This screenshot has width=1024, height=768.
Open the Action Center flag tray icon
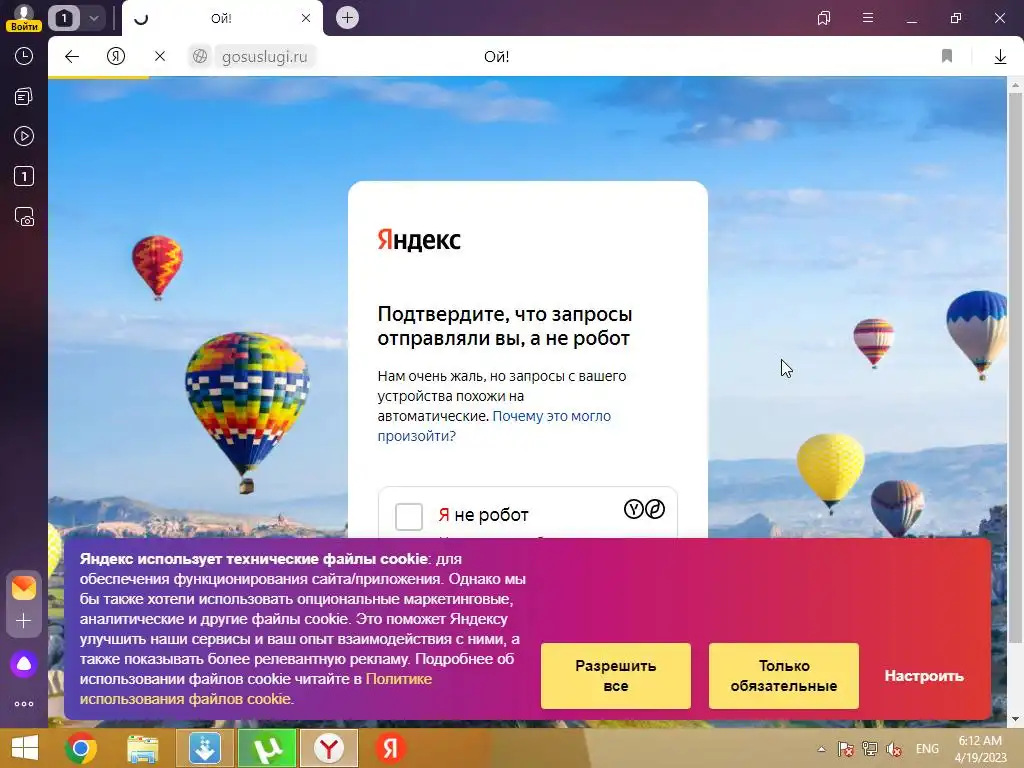[x=845, y=749]
